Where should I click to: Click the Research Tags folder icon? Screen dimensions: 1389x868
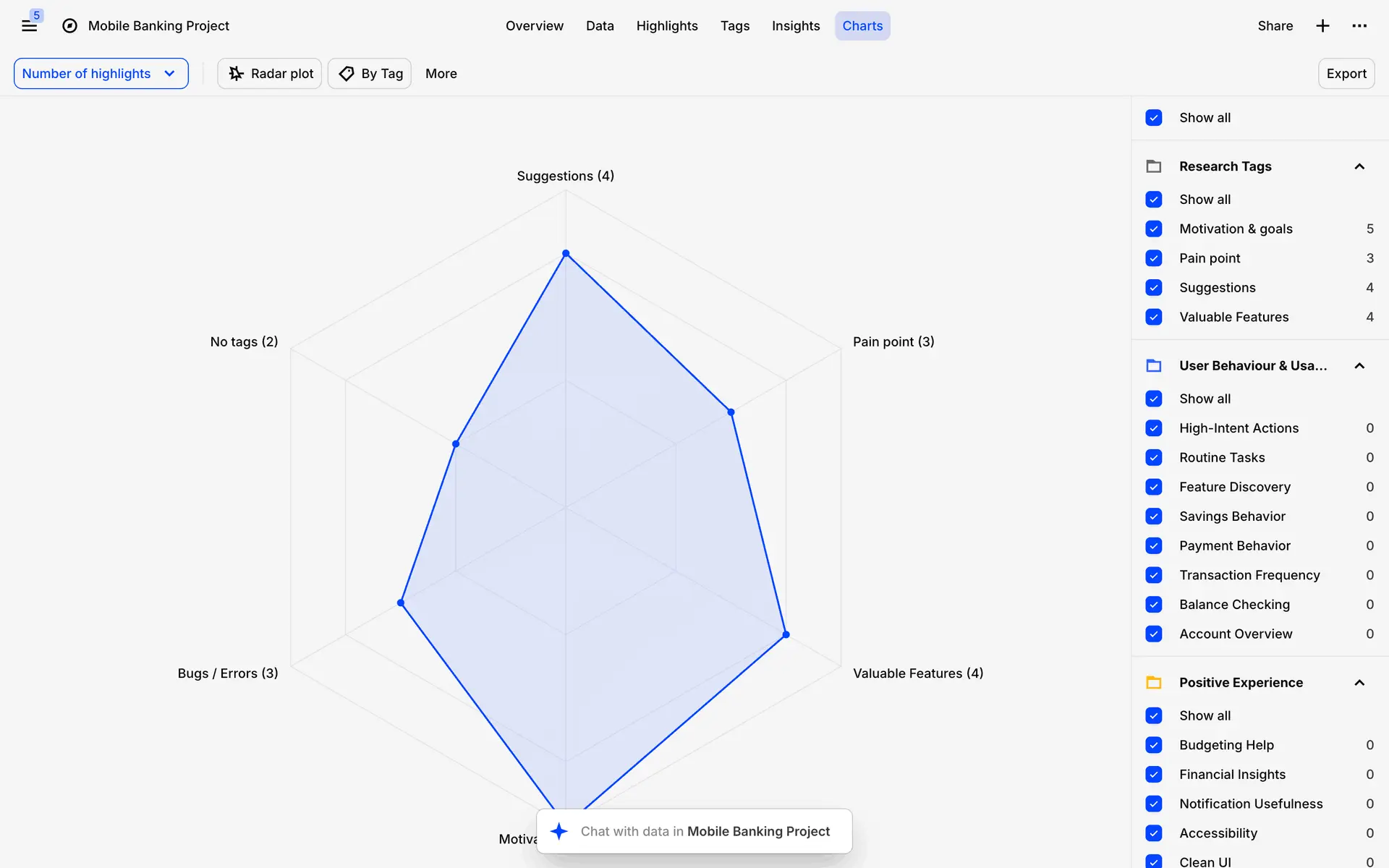[1154, 166]
